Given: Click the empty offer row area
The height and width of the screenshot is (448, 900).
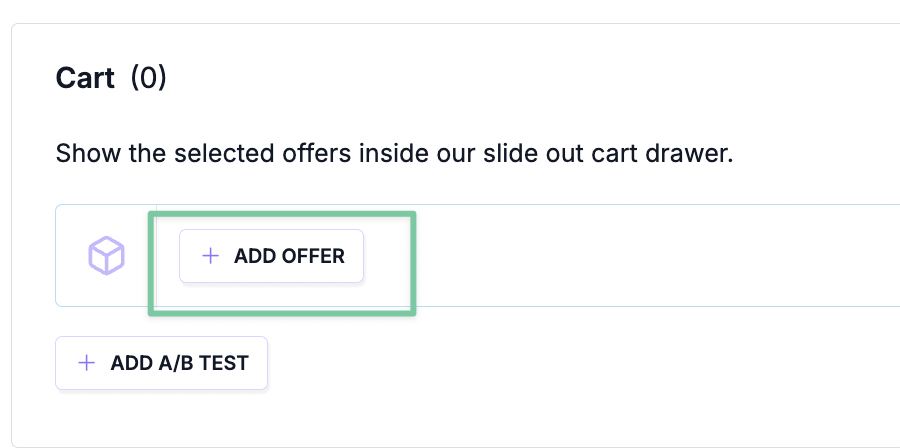Looking at the screenshot, I should 650,256.
